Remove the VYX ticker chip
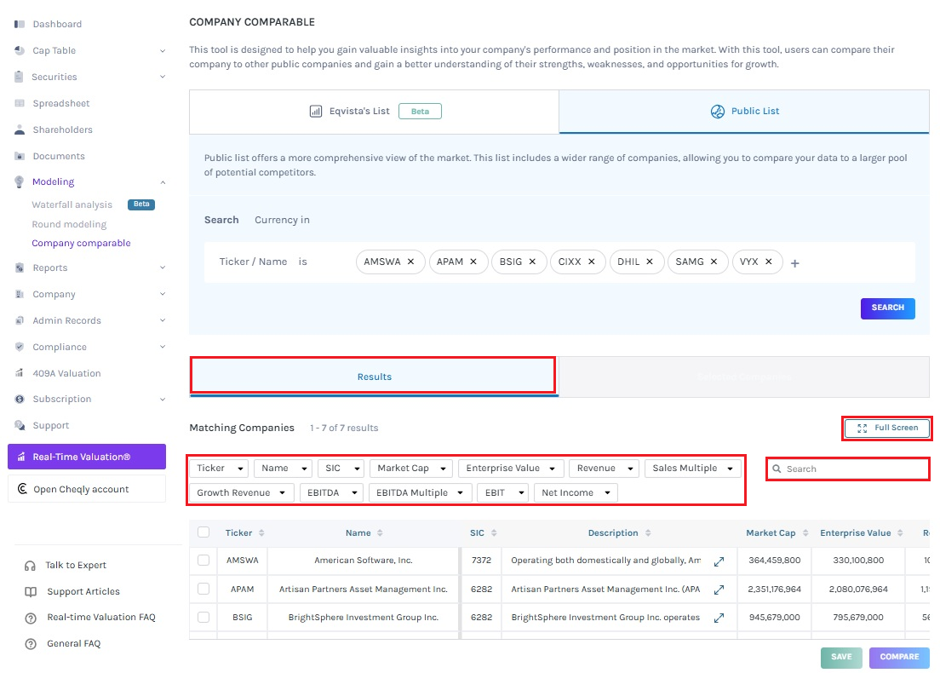This screenshot has width=940, height=673. [x=769, y=262]
